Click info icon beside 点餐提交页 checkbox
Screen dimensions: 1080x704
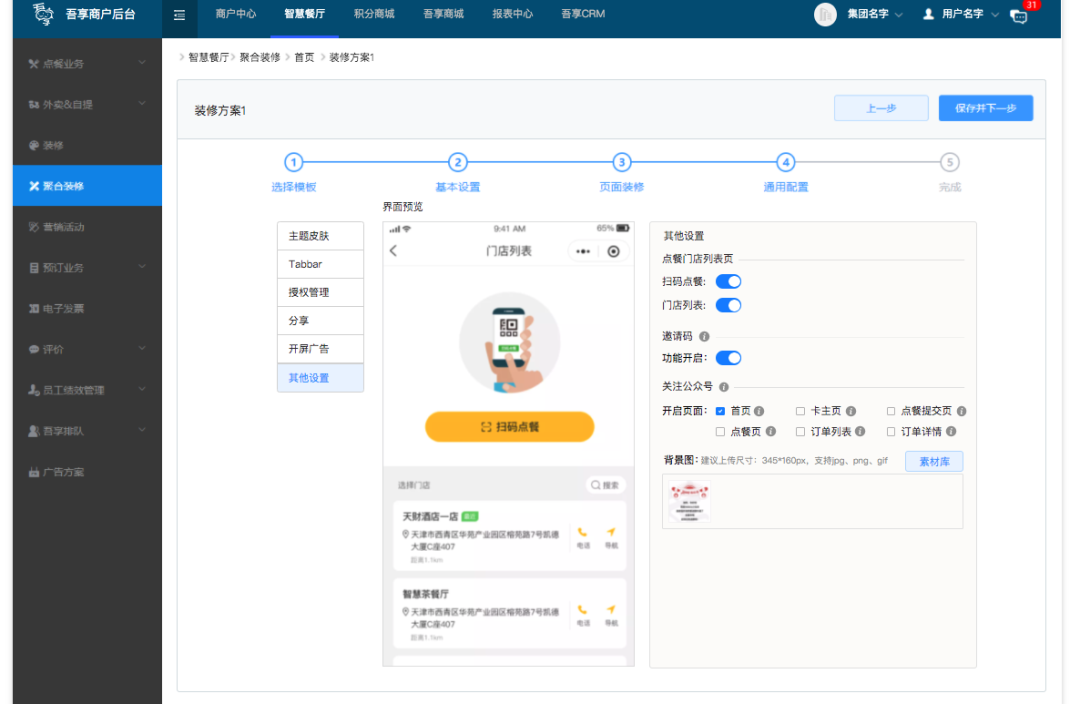[961, 411]
